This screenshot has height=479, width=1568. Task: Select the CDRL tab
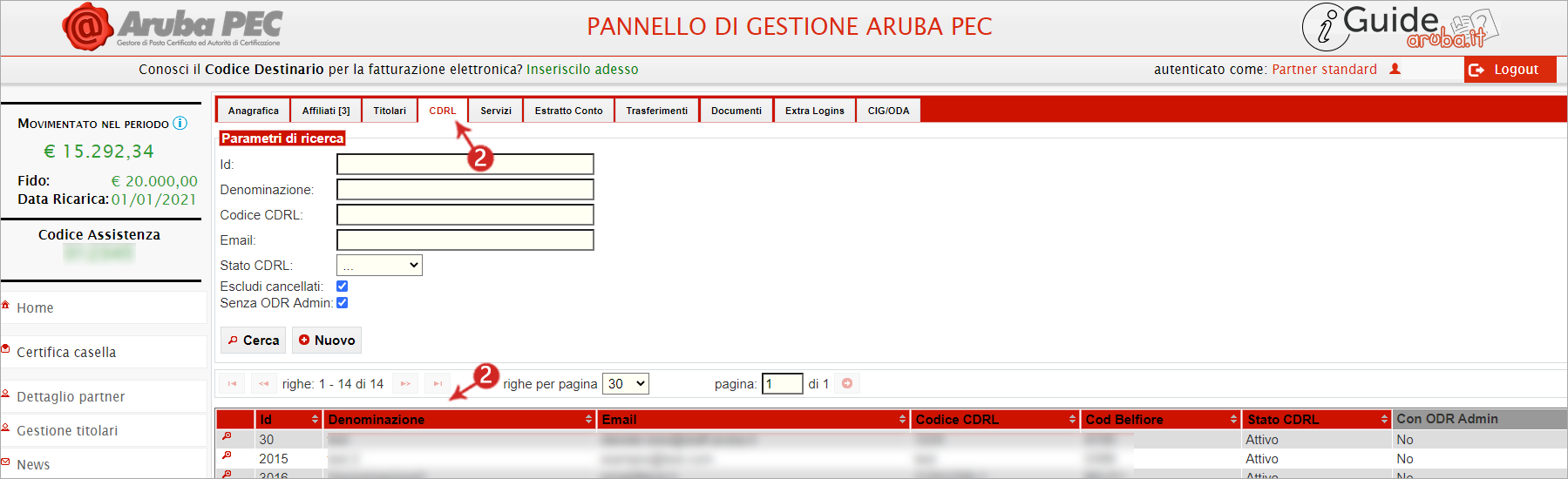click(443, 111)
